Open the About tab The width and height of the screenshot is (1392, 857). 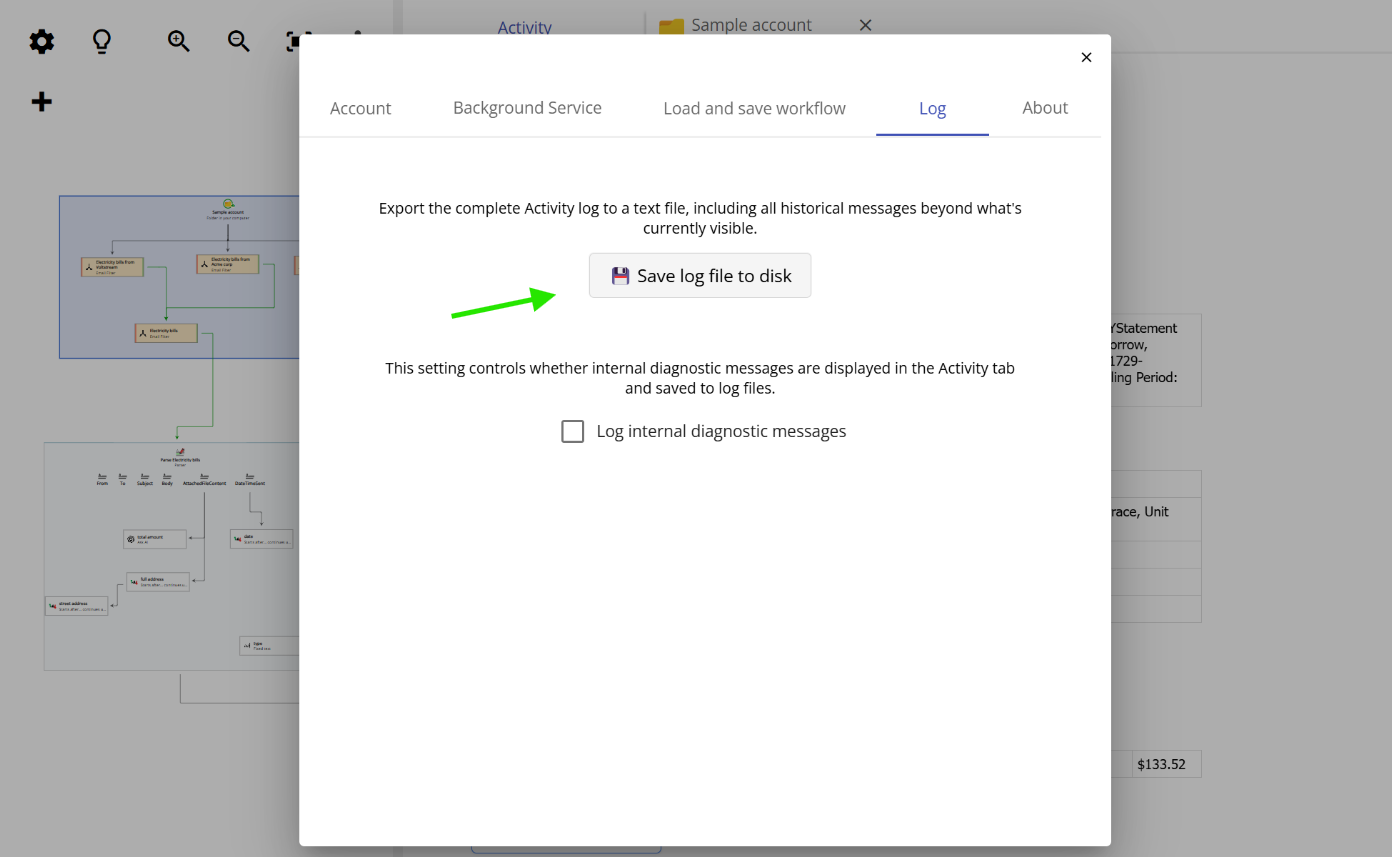click(x=1045, y=108)
